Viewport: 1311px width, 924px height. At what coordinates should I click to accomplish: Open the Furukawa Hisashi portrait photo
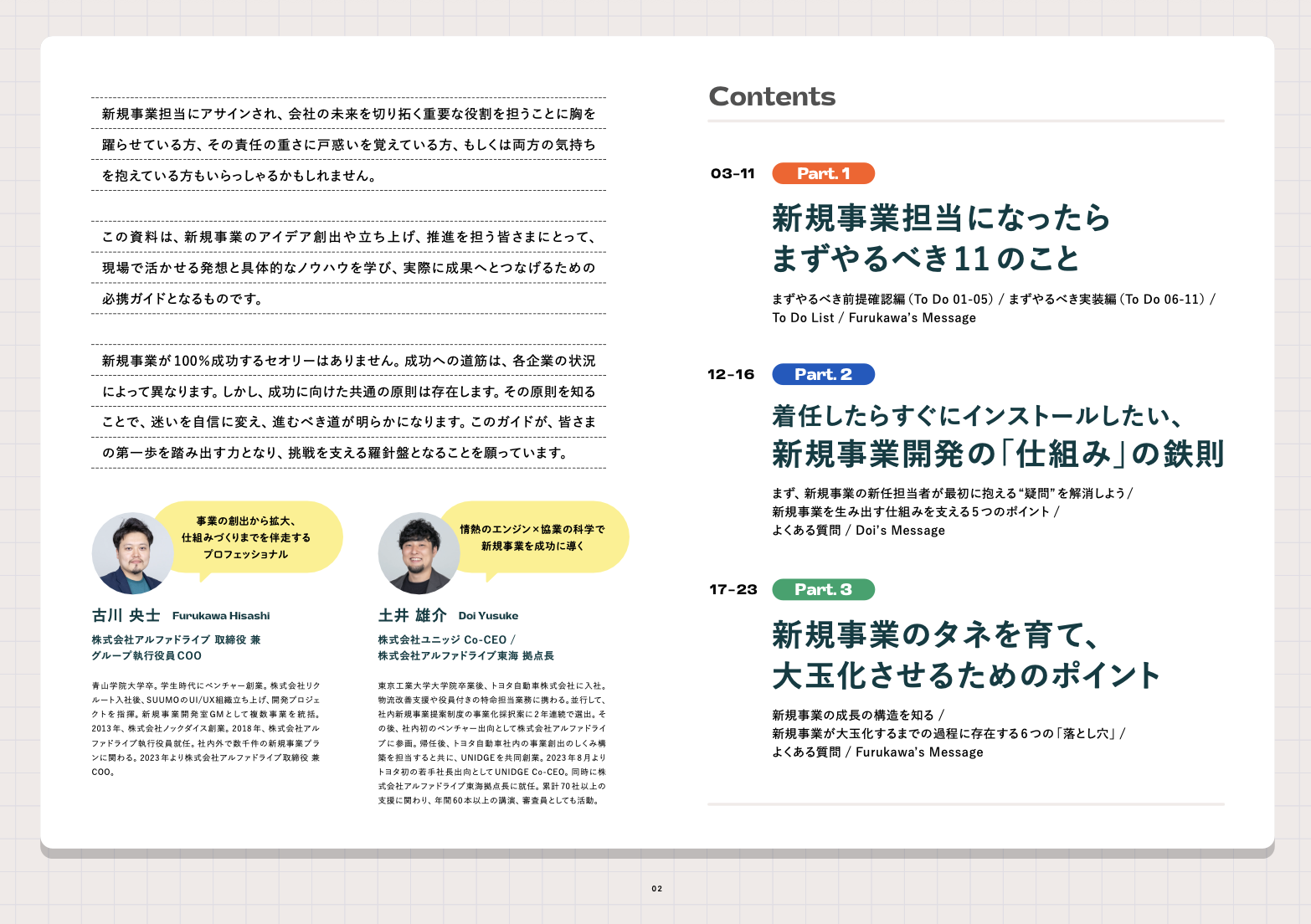(x=132, y=553)
